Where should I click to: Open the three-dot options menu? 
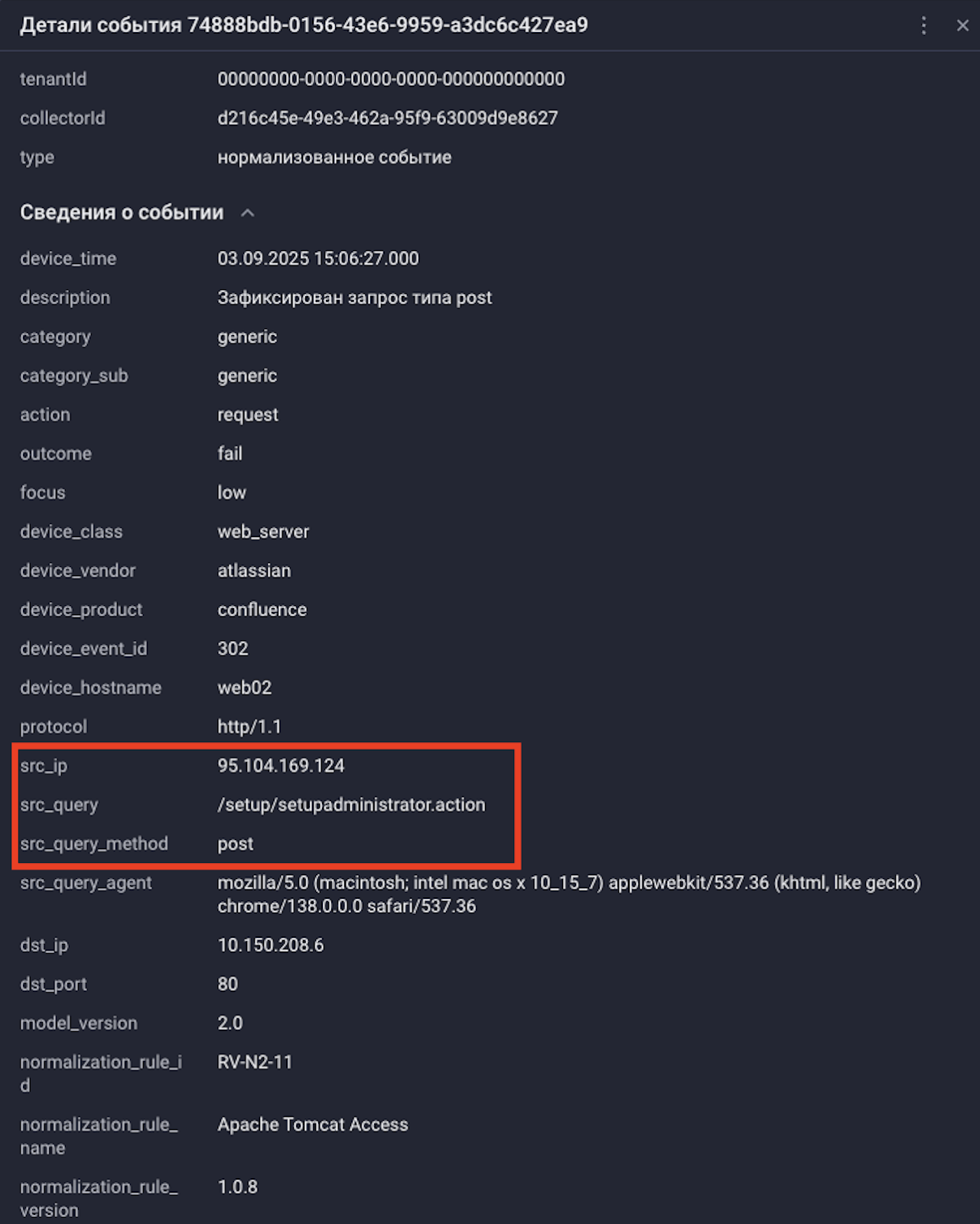click(x=923, y=26)
